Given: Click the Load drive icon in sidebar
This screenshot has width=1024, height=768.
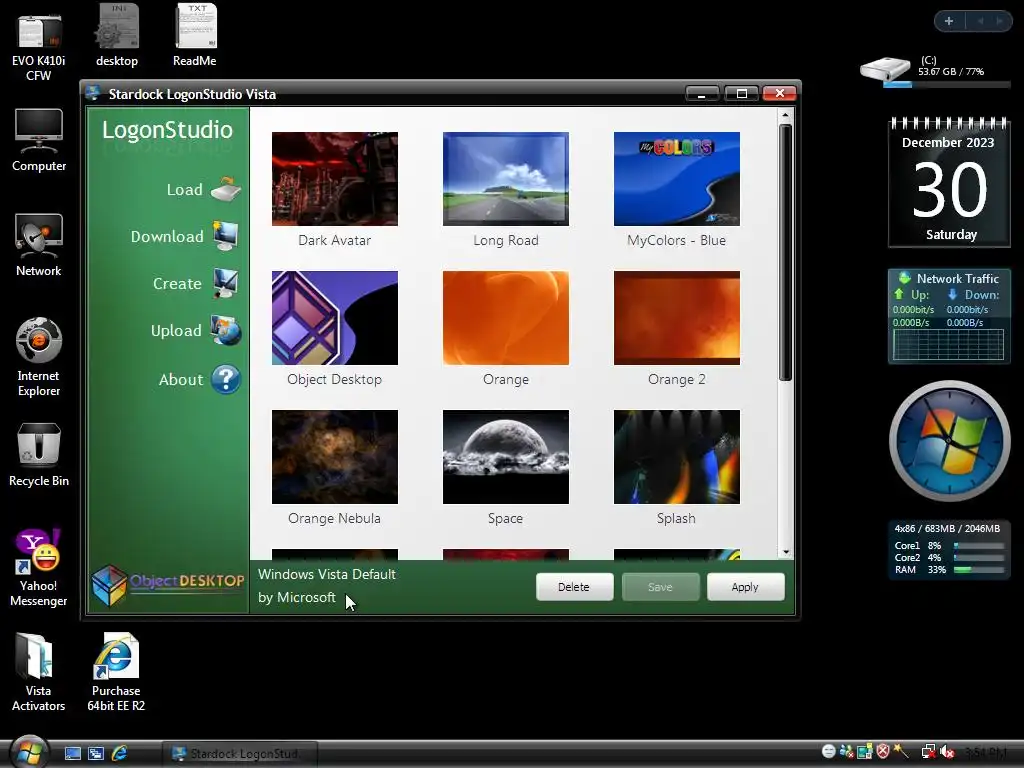Looking at the screenshot, I should pyautogui.click(x=226, y=189).
